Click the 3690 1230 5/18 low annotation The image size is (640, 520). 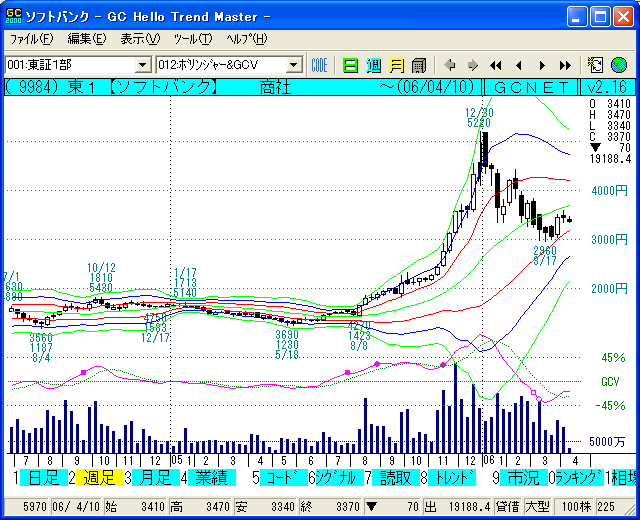[x=287, y=344]
